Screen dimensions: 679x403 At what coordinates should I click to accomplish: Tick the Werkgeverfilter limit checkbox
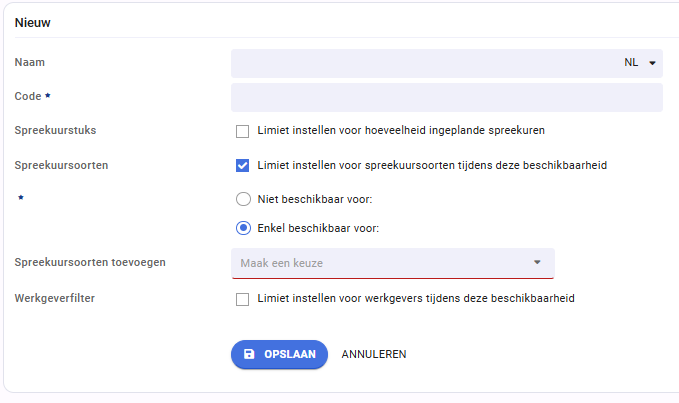pos(242,299)
